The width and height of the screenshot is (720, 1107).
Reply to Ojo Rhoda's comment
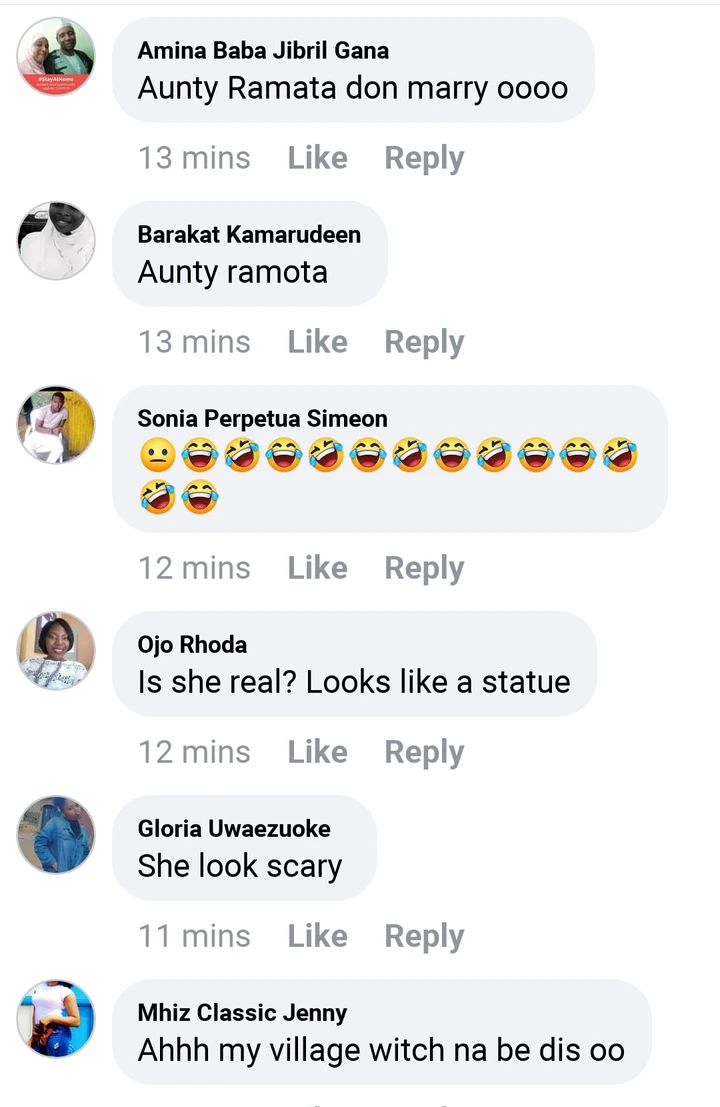pyautogui.click(x=424, y=752)
